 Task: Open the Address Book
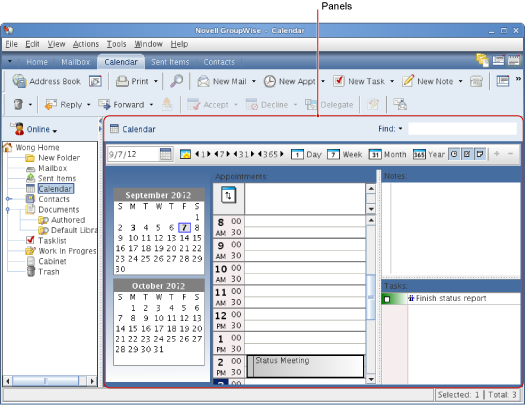[x=47, y=81]
